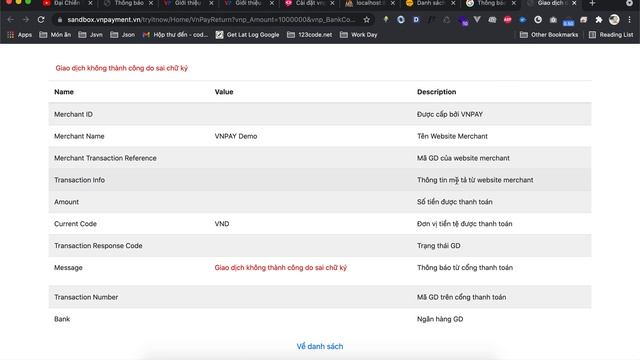Viewport: 640px width, 360px height.
Task: Click the red ABP extension icon
Action: pyautogui.click(x=507, y=20)
